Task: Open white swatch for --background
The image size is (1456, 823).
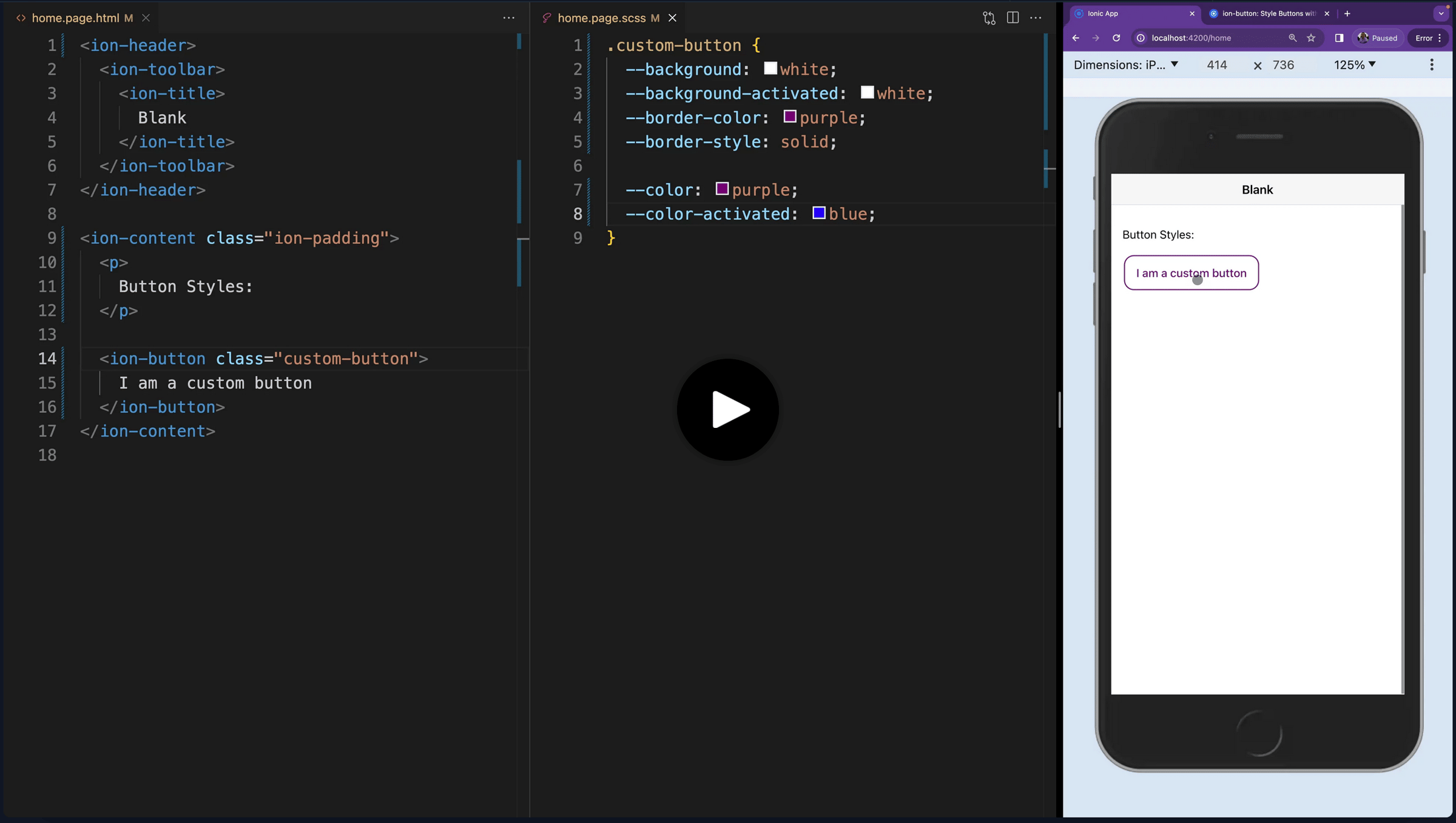Action: [x=770, y=68]
